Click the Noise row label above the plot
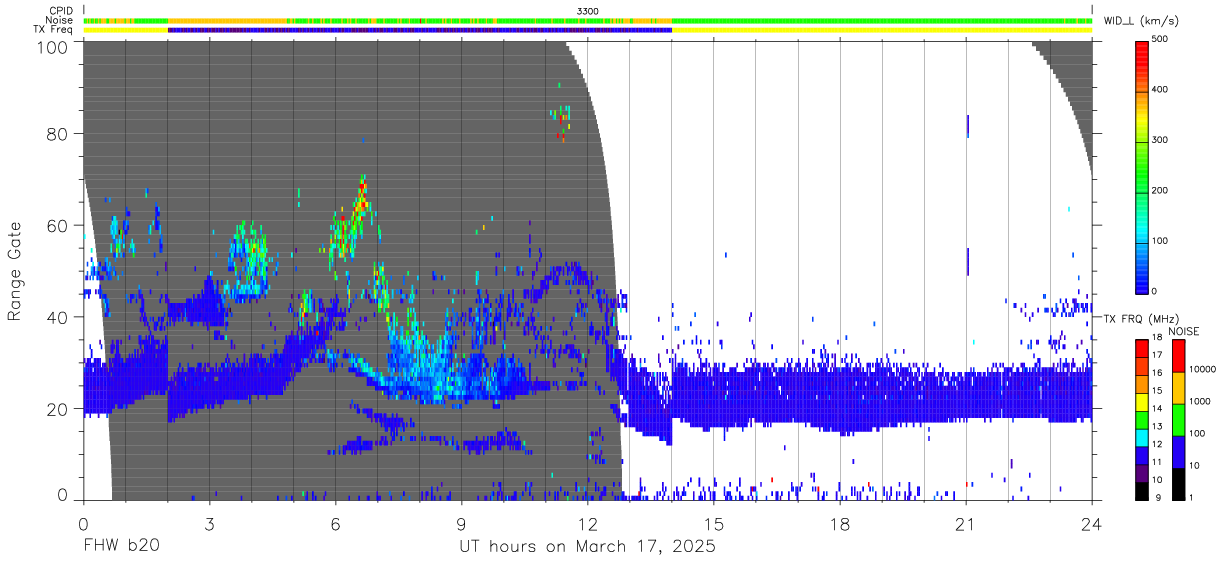The width and height of the screenshot is (1228, 567). pos(59,20)
